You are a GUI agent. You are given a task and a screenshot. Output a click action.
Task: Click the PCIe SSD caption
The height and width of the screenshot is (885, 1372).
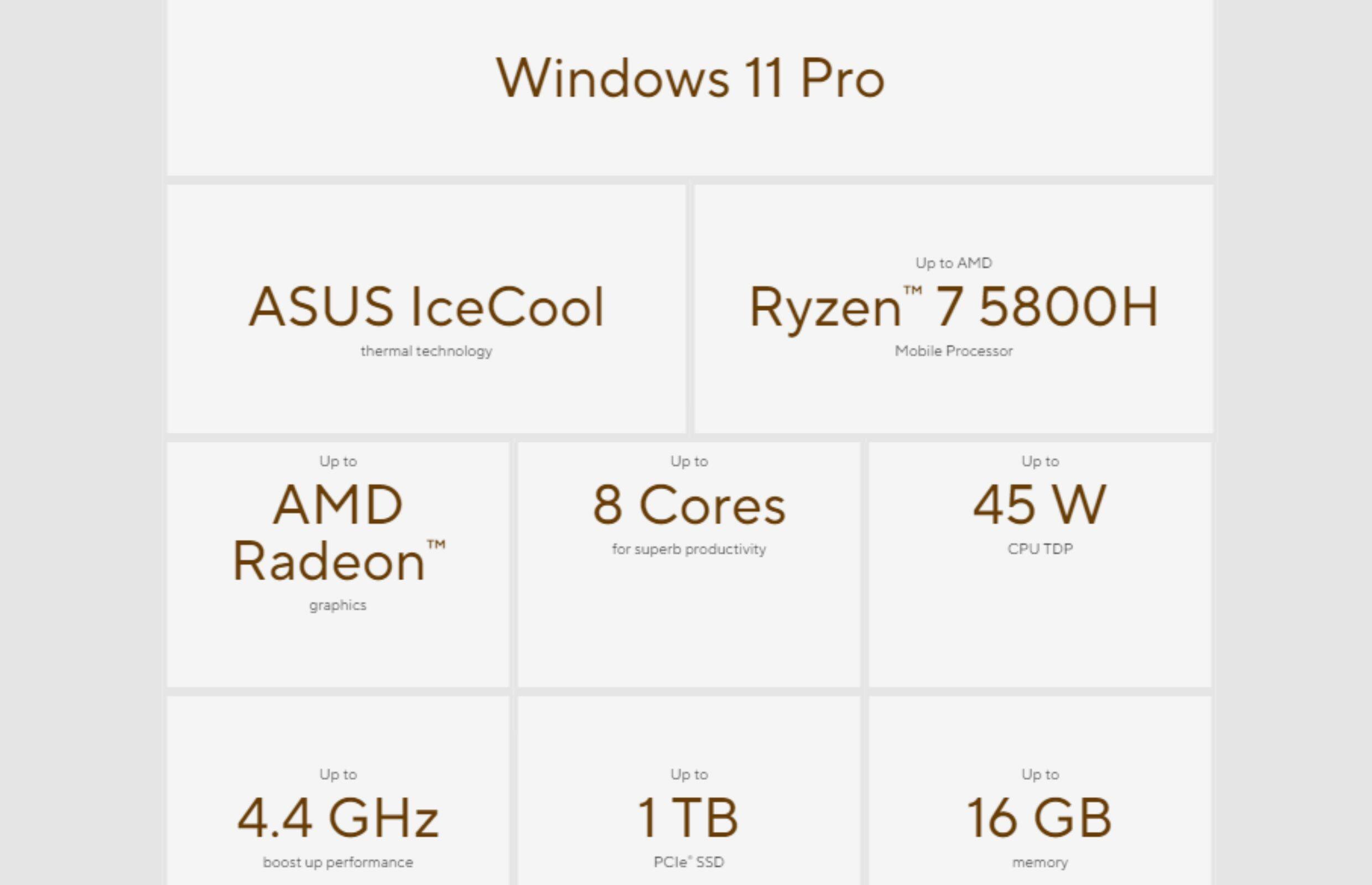tap(689, 862)
